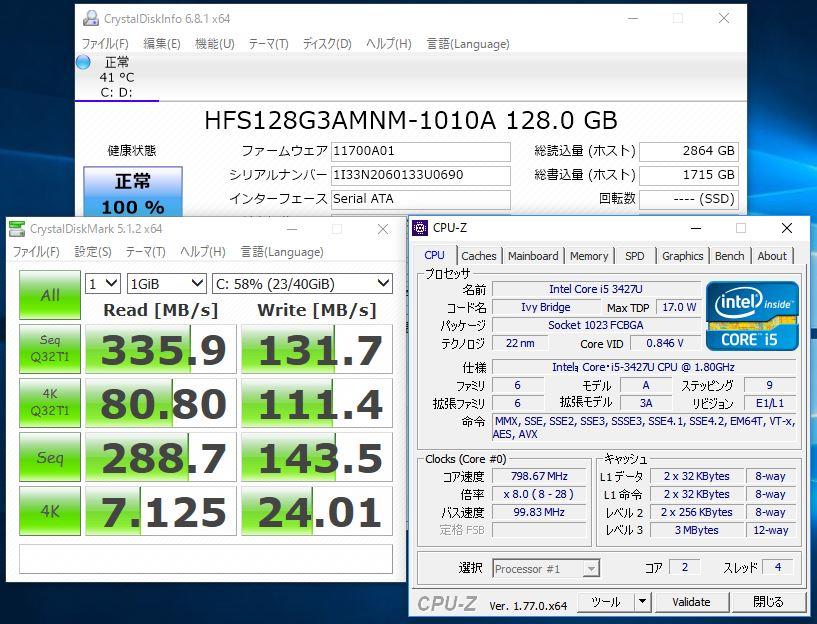The width and height of the screenshot is (817, 624).
Task: Click the Seq read result 288.7
Action: (x=161, y=457)
